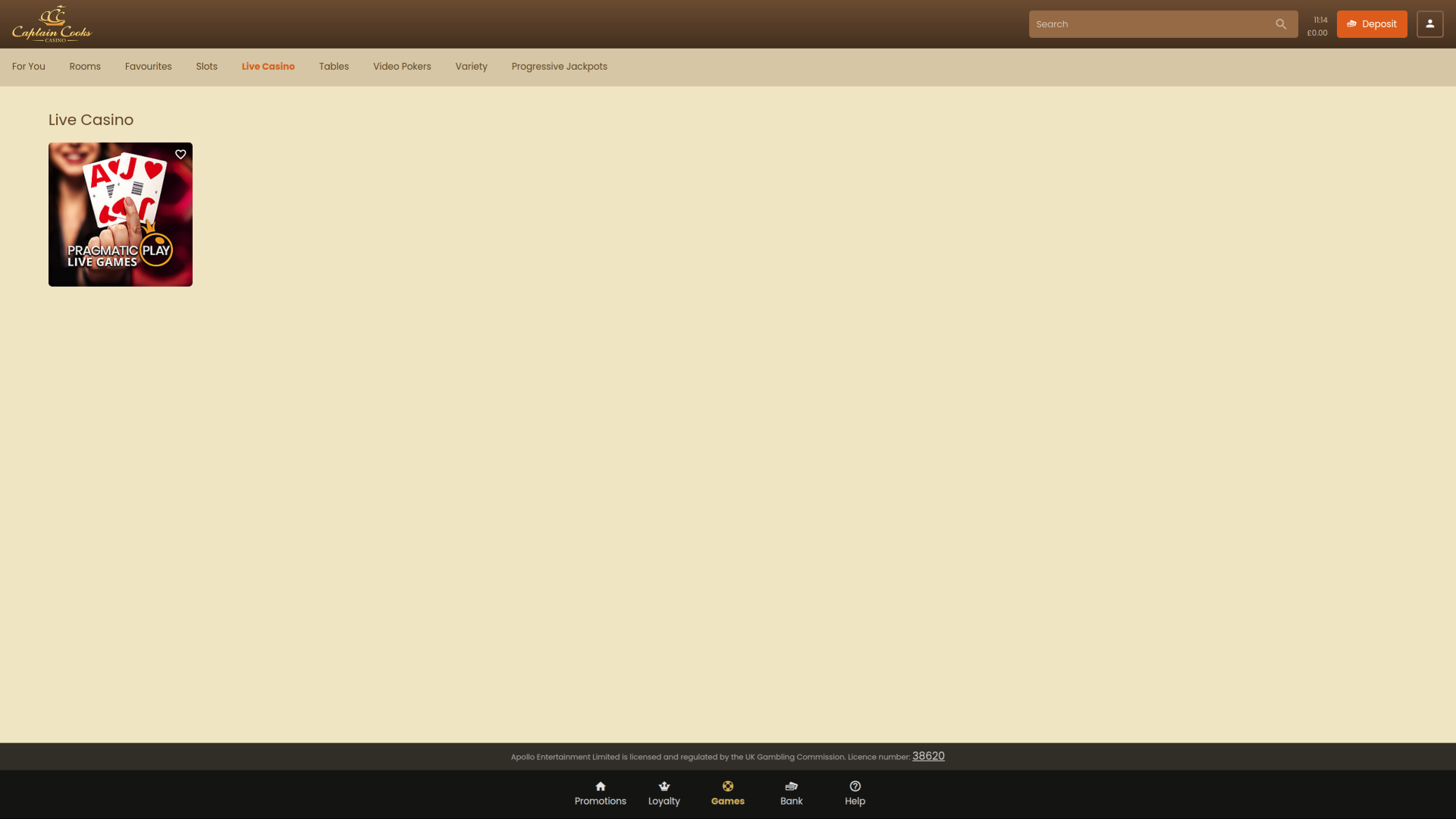Switch to the Slots tab
The width and height of the screenshot is (1456, 819).
pos(206,67)
